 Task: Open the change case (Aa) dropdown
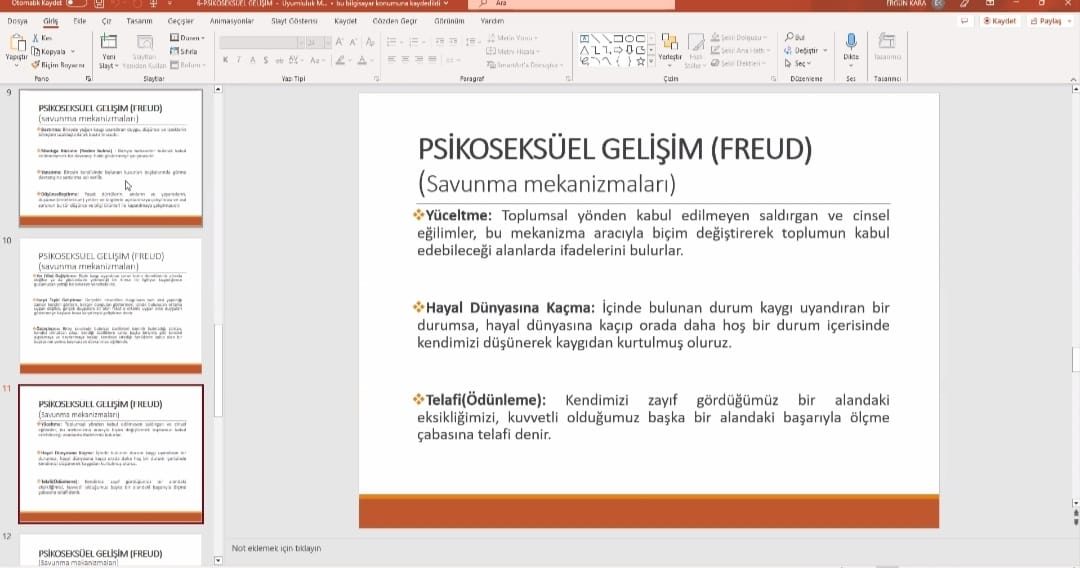316,61
